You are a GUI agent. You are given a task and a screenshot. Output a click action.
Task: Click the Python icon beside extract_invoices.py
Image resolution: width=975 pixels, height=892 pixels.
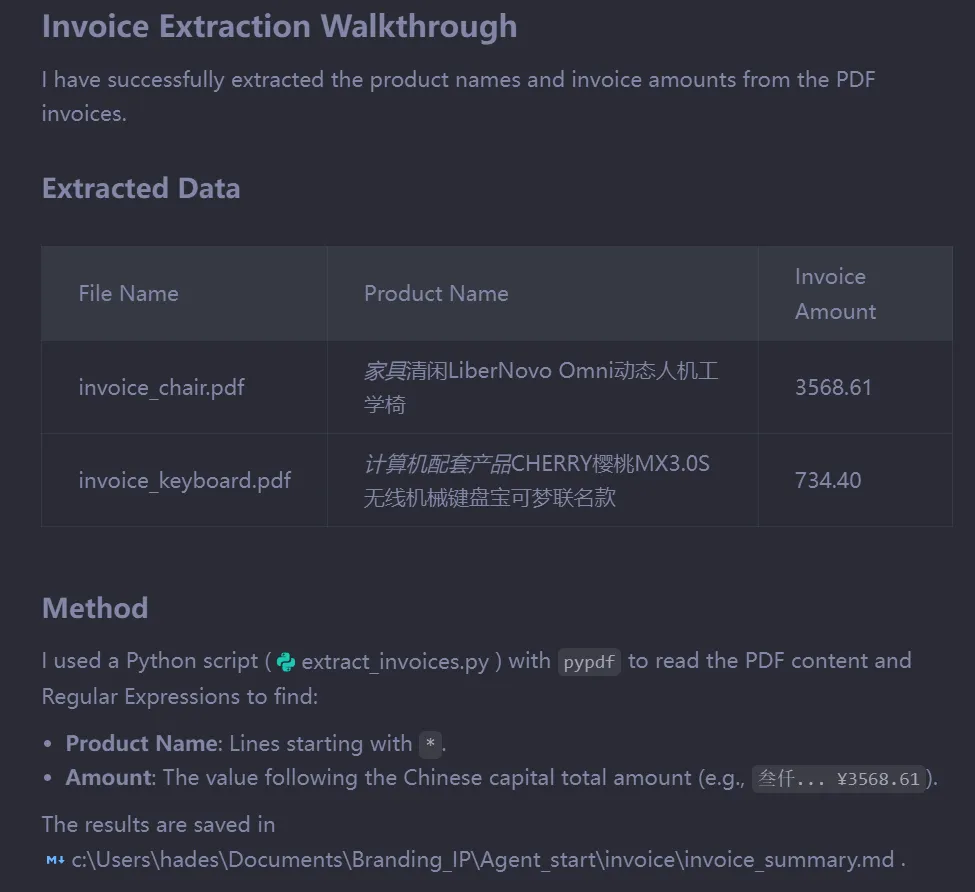point(286,661)
